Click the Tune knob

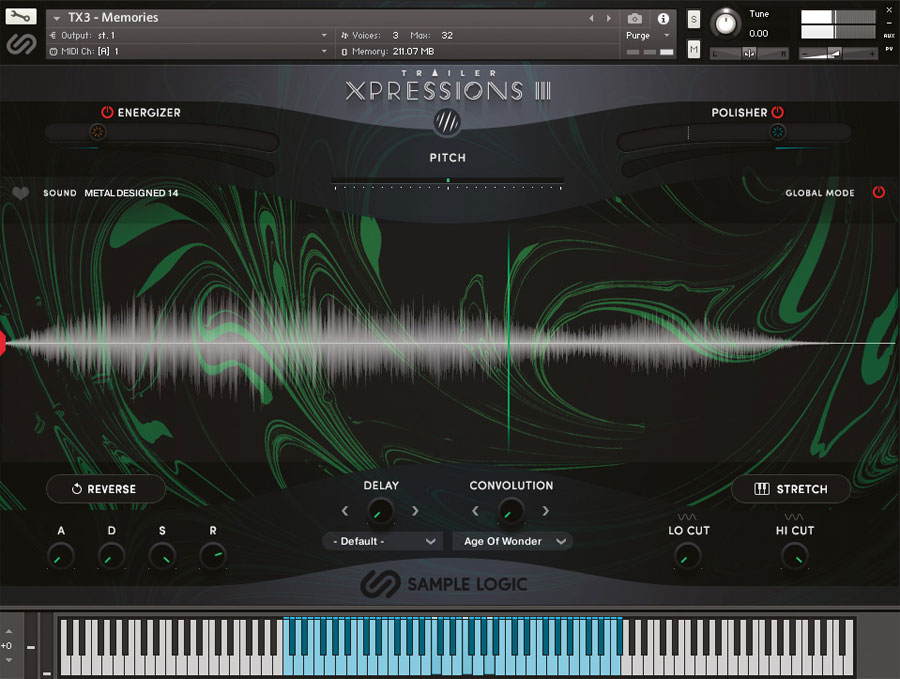click(x=726, y=24)
